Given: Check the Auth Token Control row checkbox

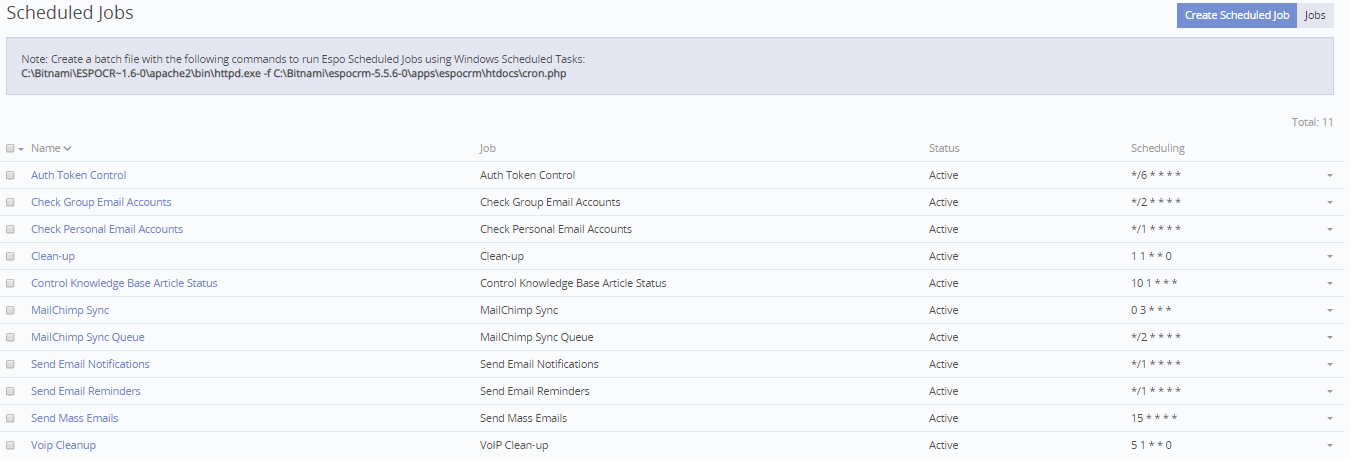Looking at the screenshot, I should click(x=10, y=175).
